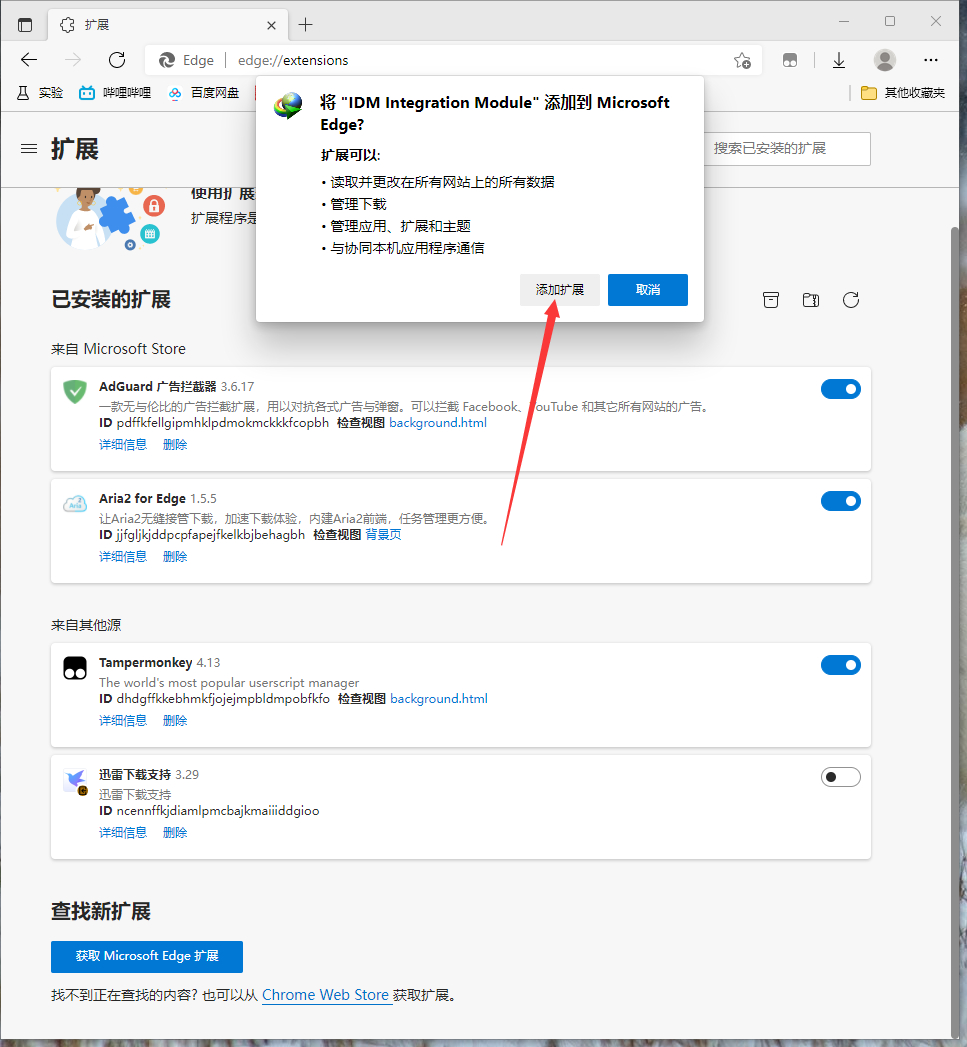Viewport: 967px width, 1047px height.
Task: Click 添加扩展 to confirm adding IDM
Action: coord(559,290)
